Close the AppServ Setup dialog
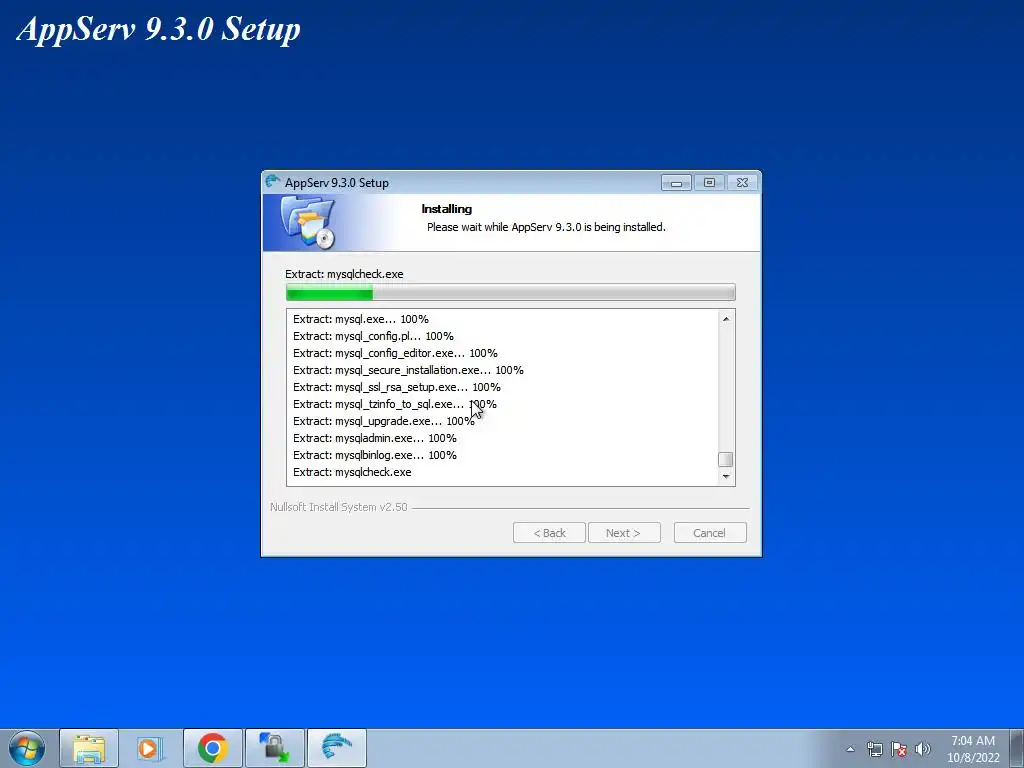This screenshot has width=1024, height=768. (743, 183)
